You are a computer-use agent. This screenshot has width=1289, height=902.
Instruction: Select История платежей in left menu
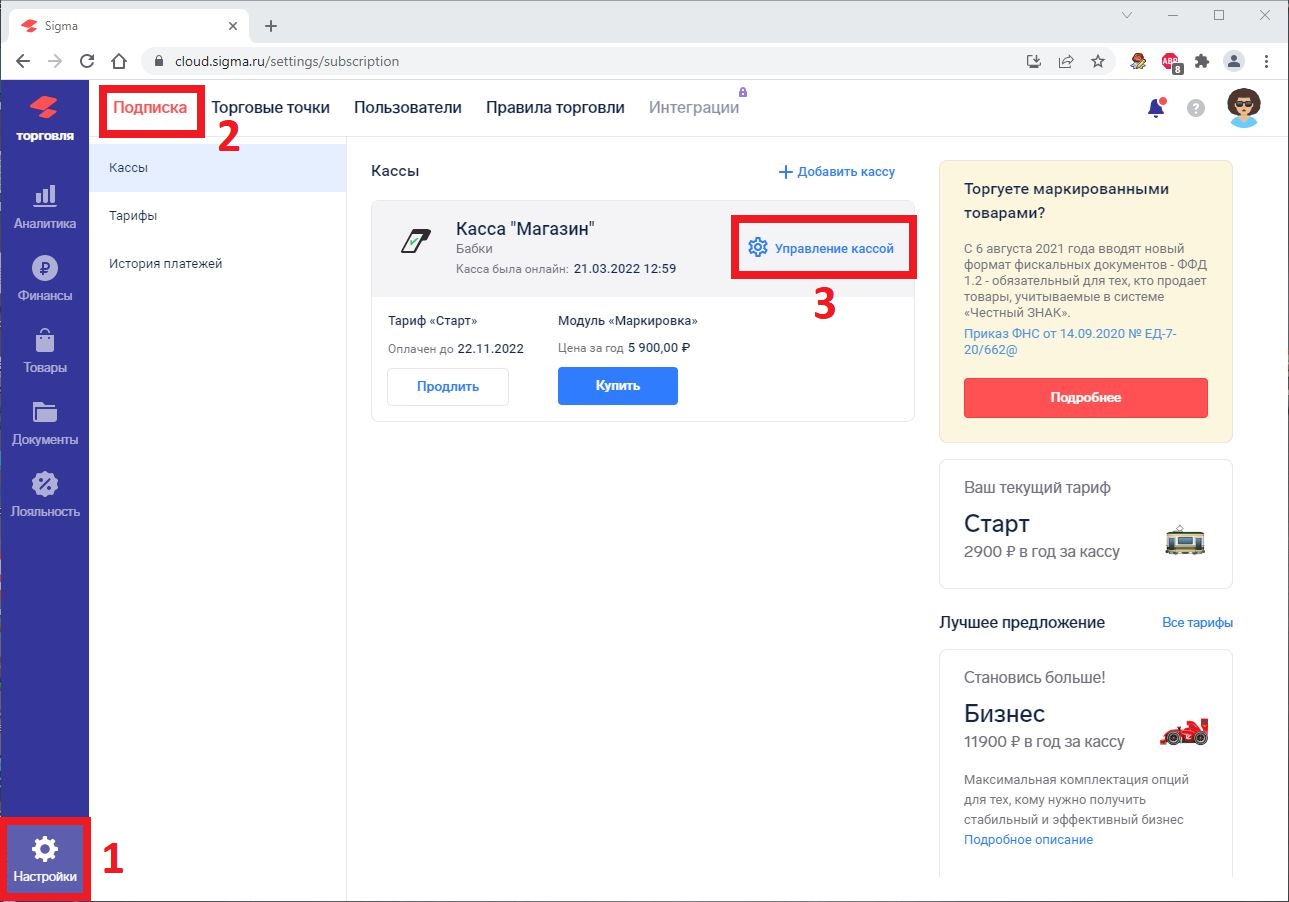165,264
